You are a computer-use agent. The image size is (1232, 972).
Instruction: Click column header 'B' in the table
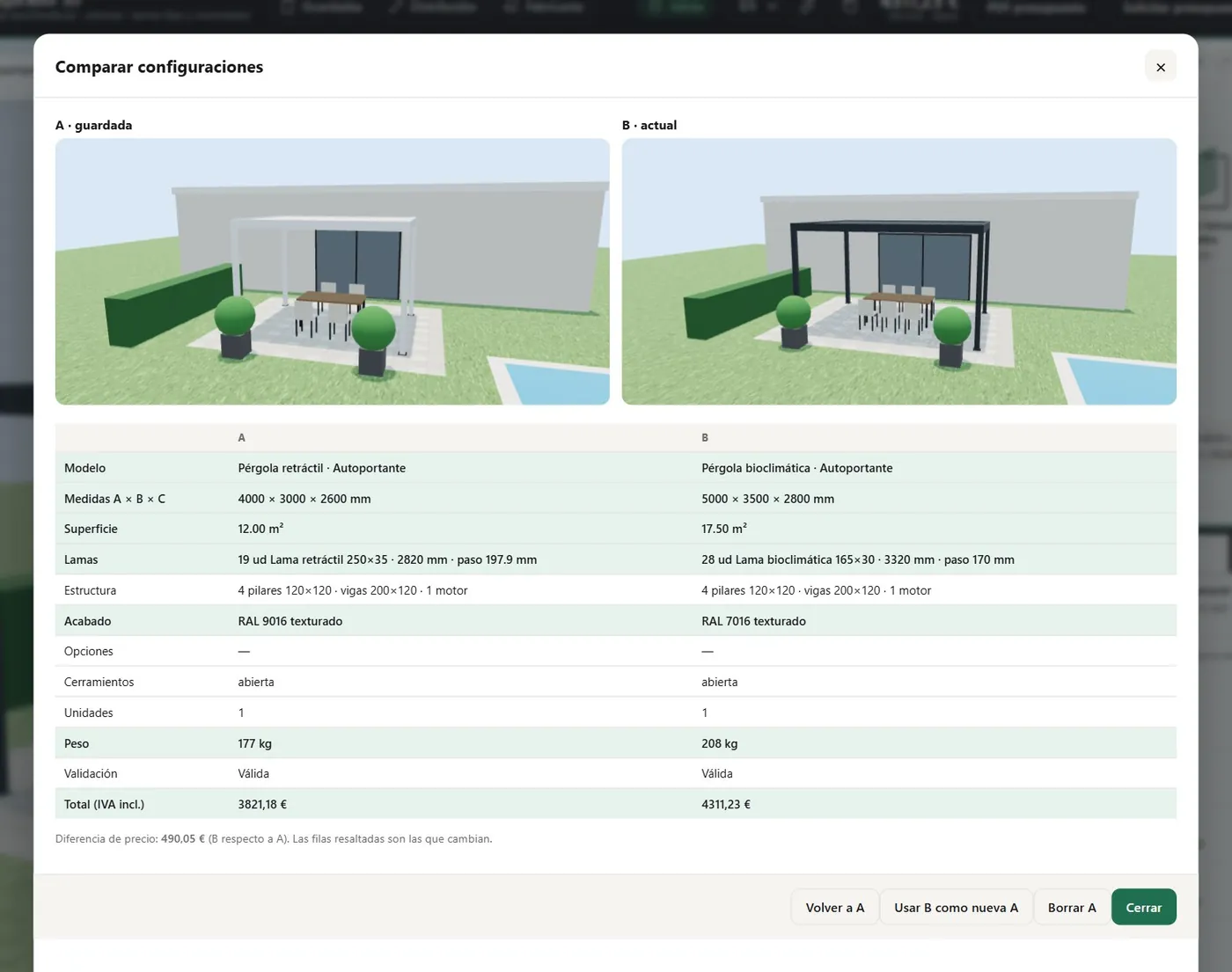(x=705, y=437)
